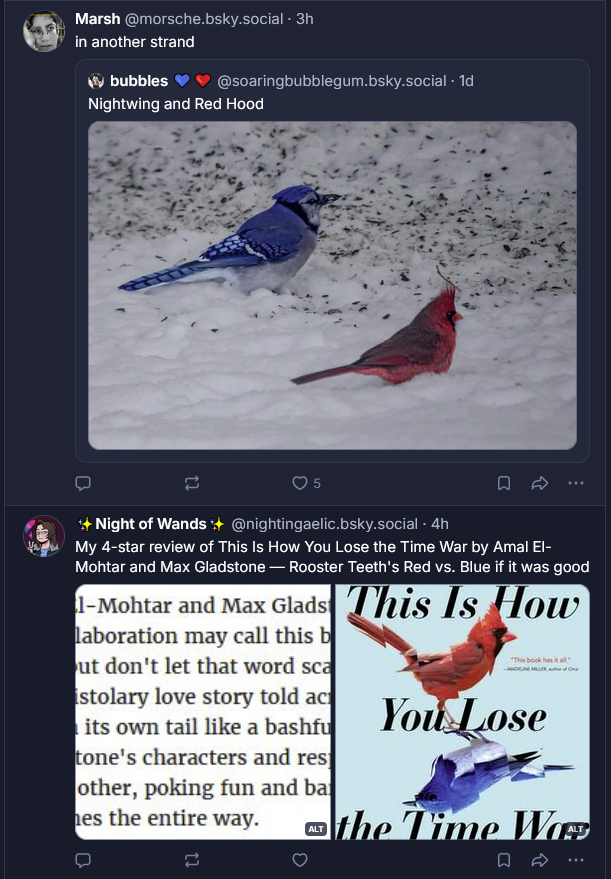Show ALT text for review text image
This screenshot has height=879, width=611.
point(316,828)
